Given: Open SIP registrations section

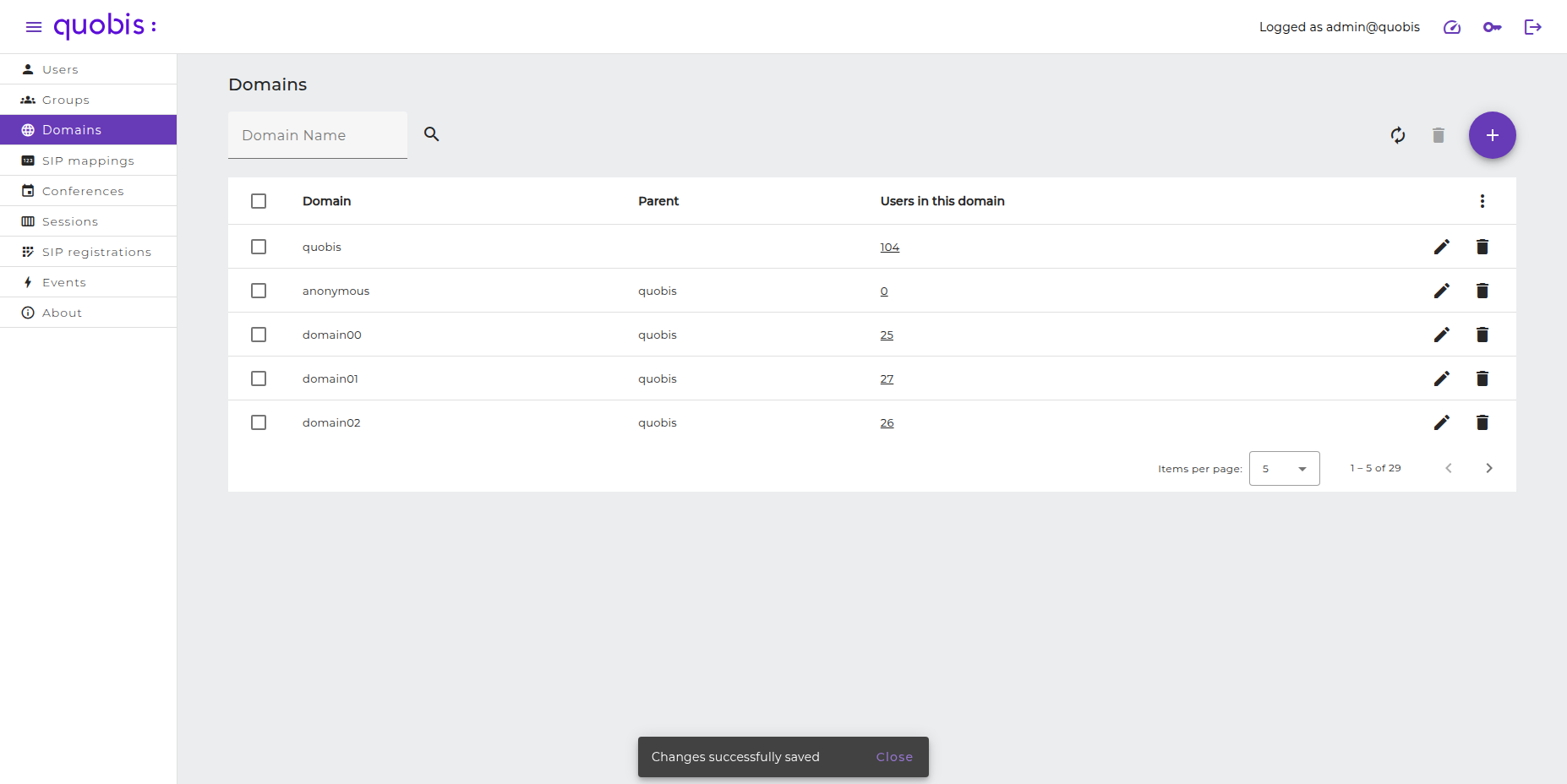Looking at the screenshot, I should point(88,252).
